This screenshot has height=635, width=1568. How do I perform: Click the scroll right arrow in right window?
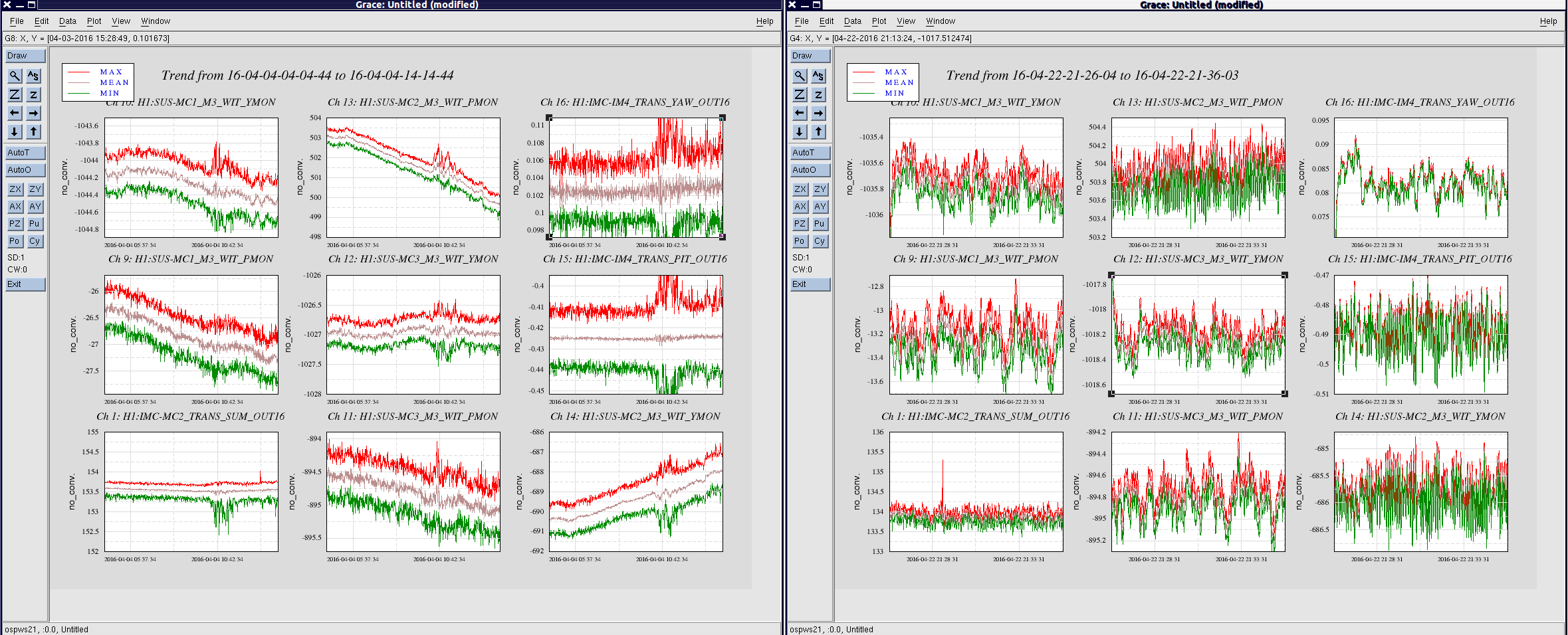[818, 113]
